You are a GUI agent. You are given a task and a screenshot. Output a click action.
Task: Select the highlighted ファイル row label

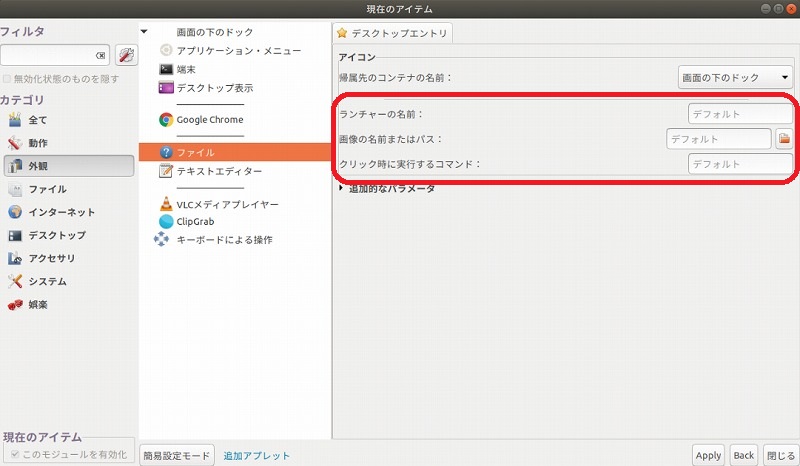click(x=195, y=152)
